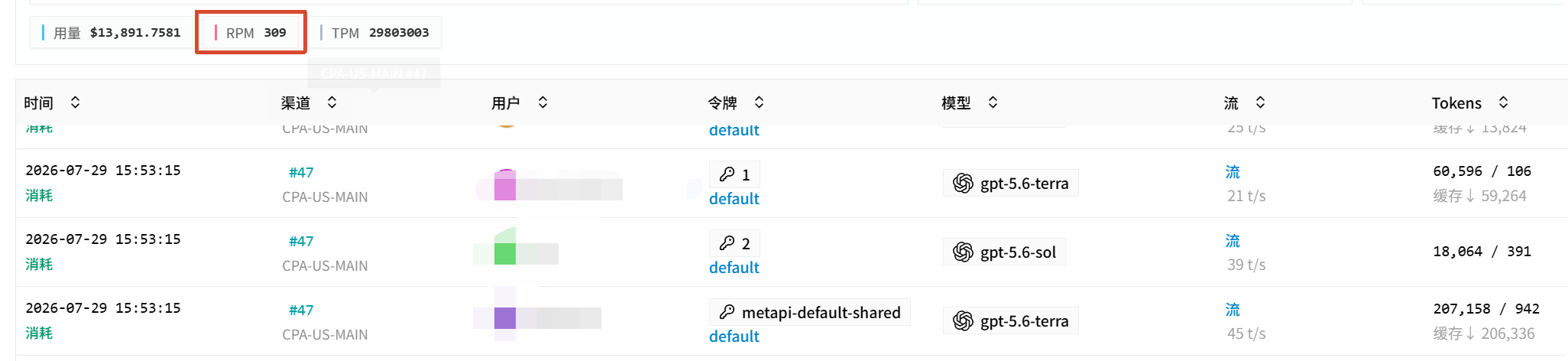Click the 用量 $13,891.7581 usage tag
The width and height of the screenshot is (1568, 361).
coord(112,33)
